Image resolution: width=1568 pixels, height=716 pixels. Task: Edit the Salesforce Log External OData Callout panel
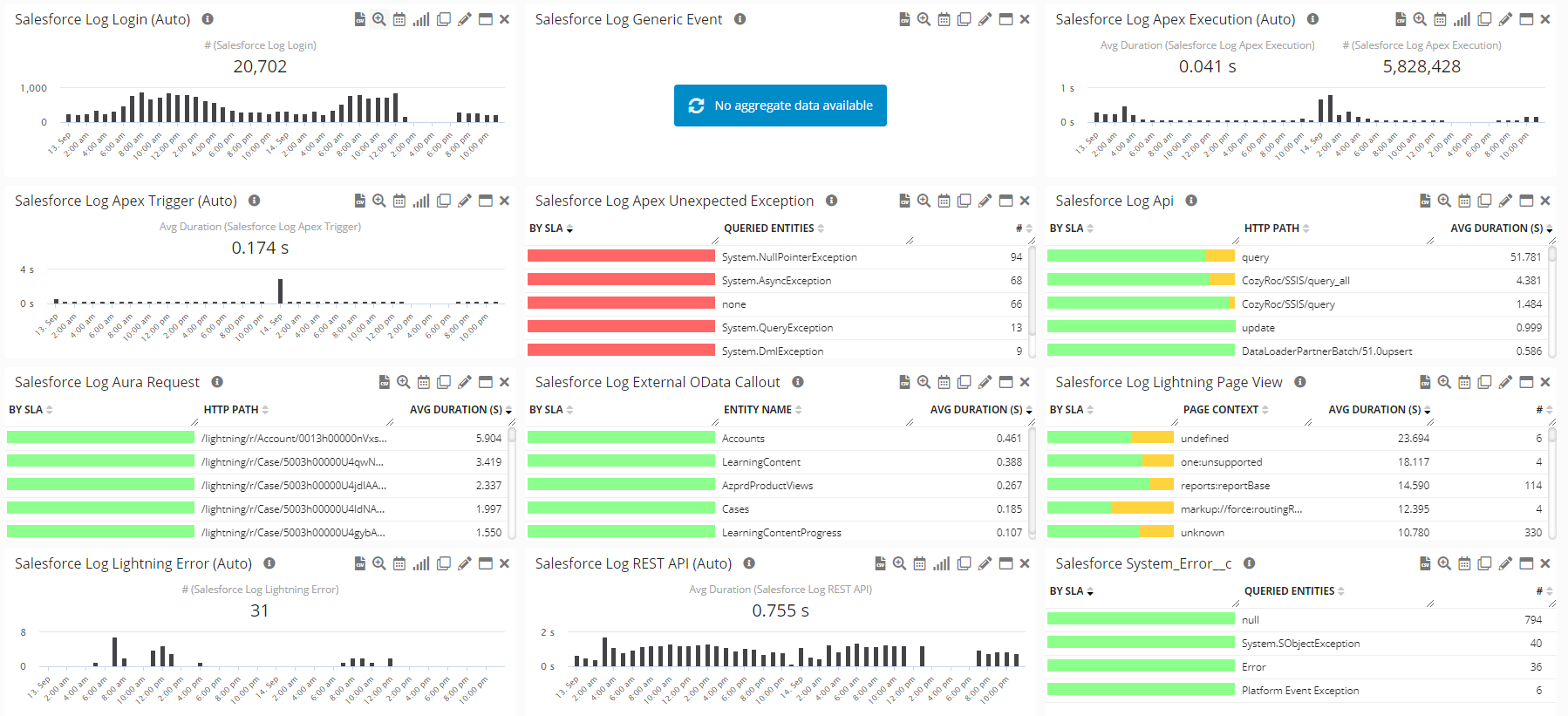pos(985,382)
